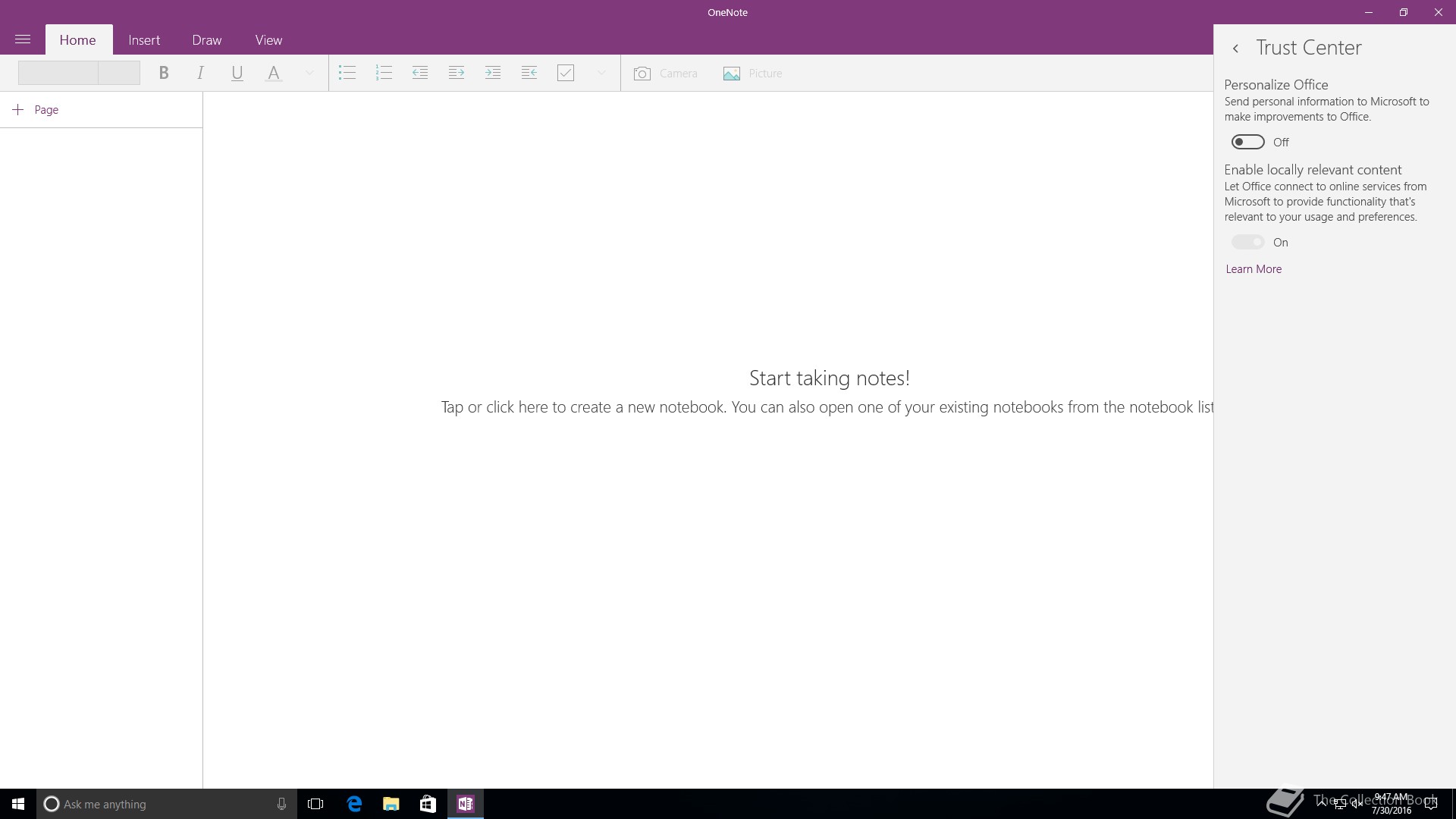
Task: Open the Draw tab
Action: pos(207,40)
